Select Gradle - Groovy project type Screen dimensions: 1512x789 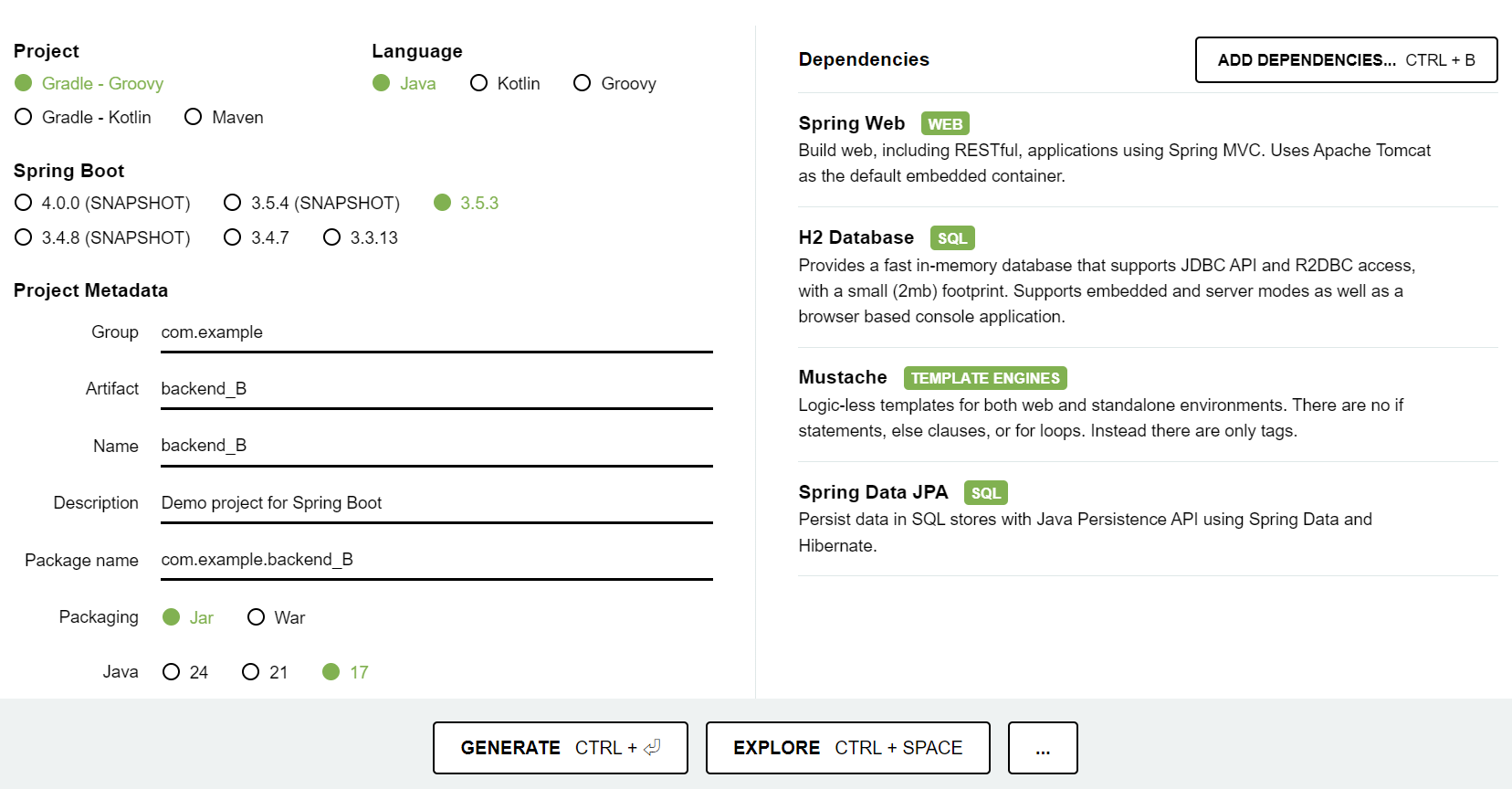coord(89,83)
